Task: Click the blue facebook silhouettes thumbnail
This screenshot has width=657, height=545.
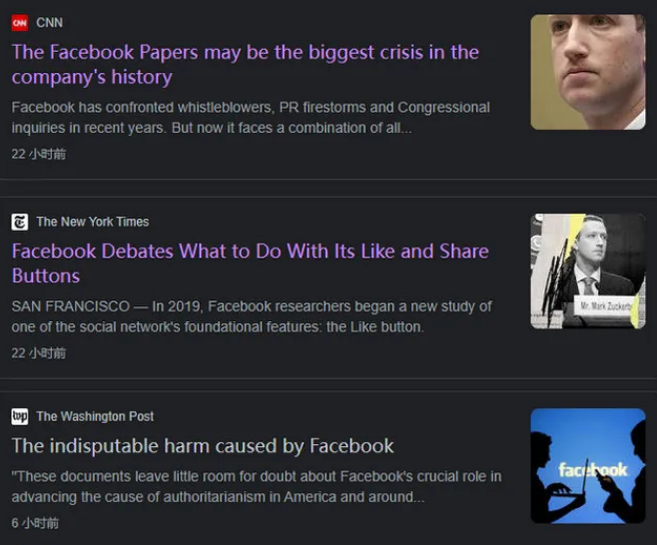Action: pos(588,466)
